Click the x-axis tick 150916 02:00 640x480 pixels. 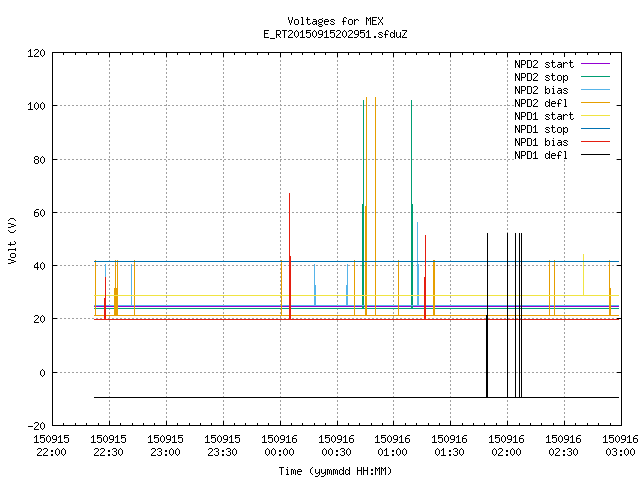click(x=507, y=446)
